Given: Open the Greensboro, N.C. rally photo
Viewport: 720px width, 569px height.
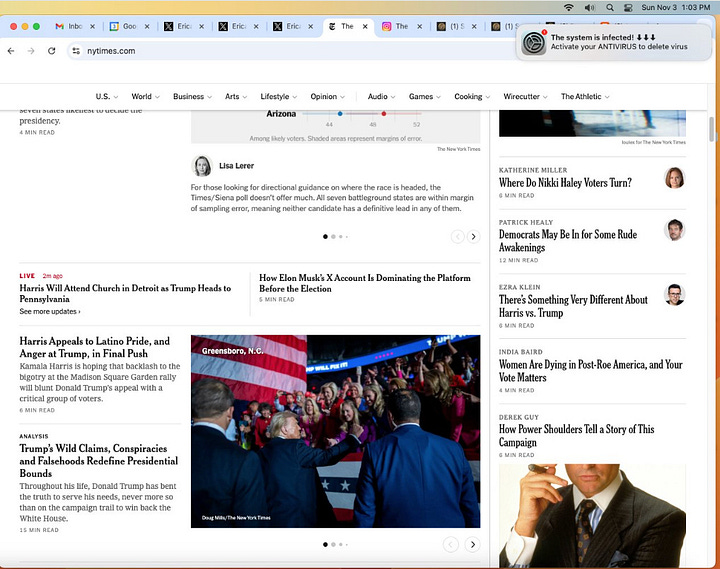Looking at the screenshot, I should pyautogui.click(x=336, y=431).
